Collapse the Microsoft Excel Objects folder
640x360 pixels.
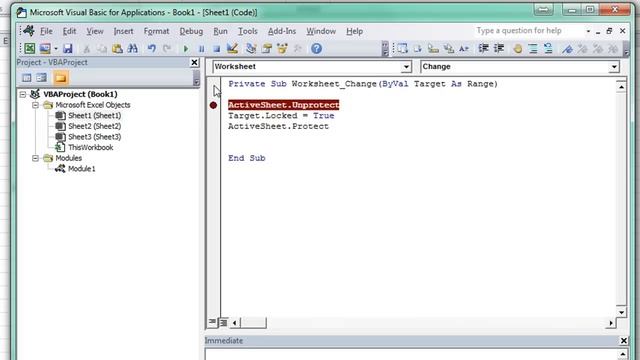35,105
